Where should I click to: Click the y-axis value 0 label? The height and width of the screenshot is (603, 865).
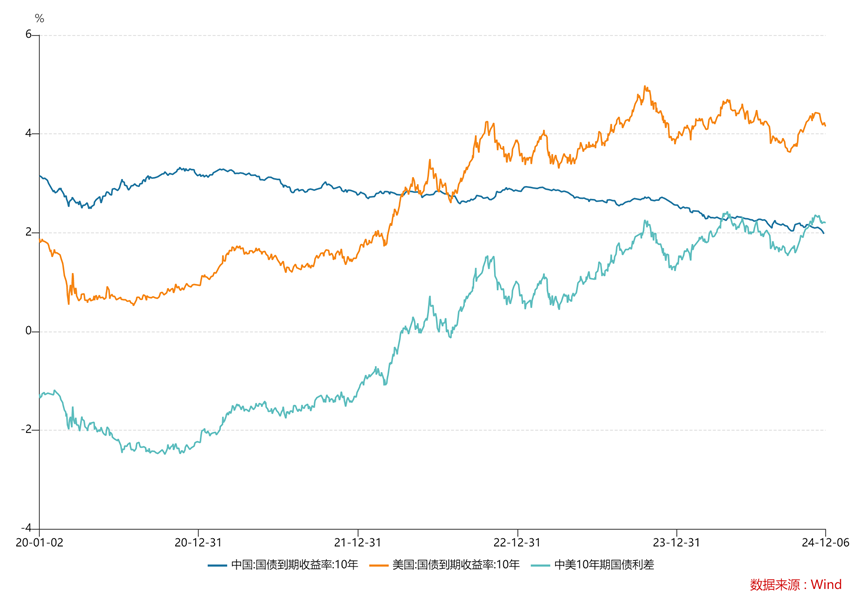[x=28, y=331]
